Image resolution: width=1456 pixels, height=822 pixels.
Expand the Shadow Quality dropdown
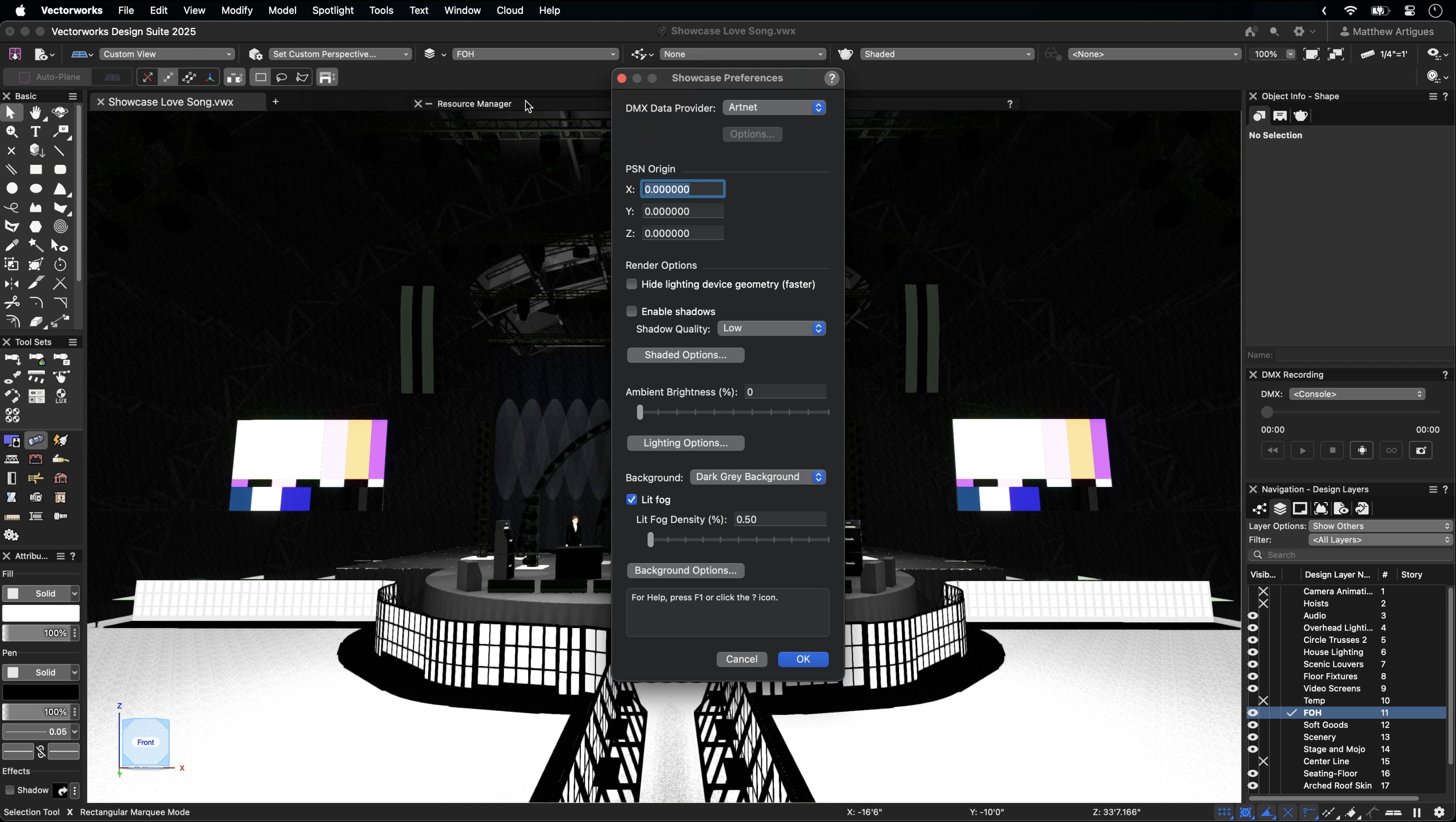pos(771,328)
